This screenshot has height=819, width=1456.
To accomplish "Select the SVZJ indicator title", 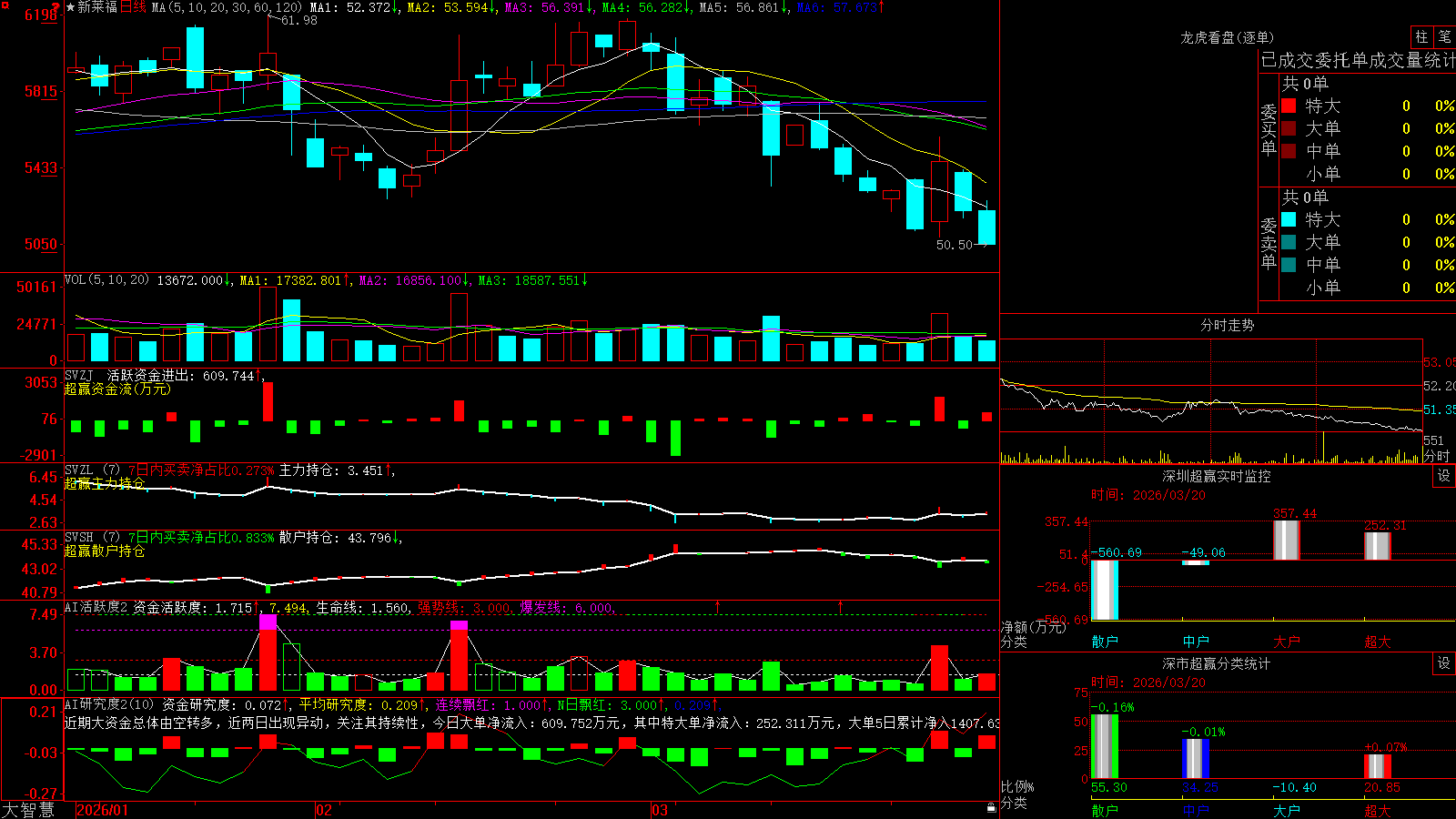I will click(x=78, y=375).
